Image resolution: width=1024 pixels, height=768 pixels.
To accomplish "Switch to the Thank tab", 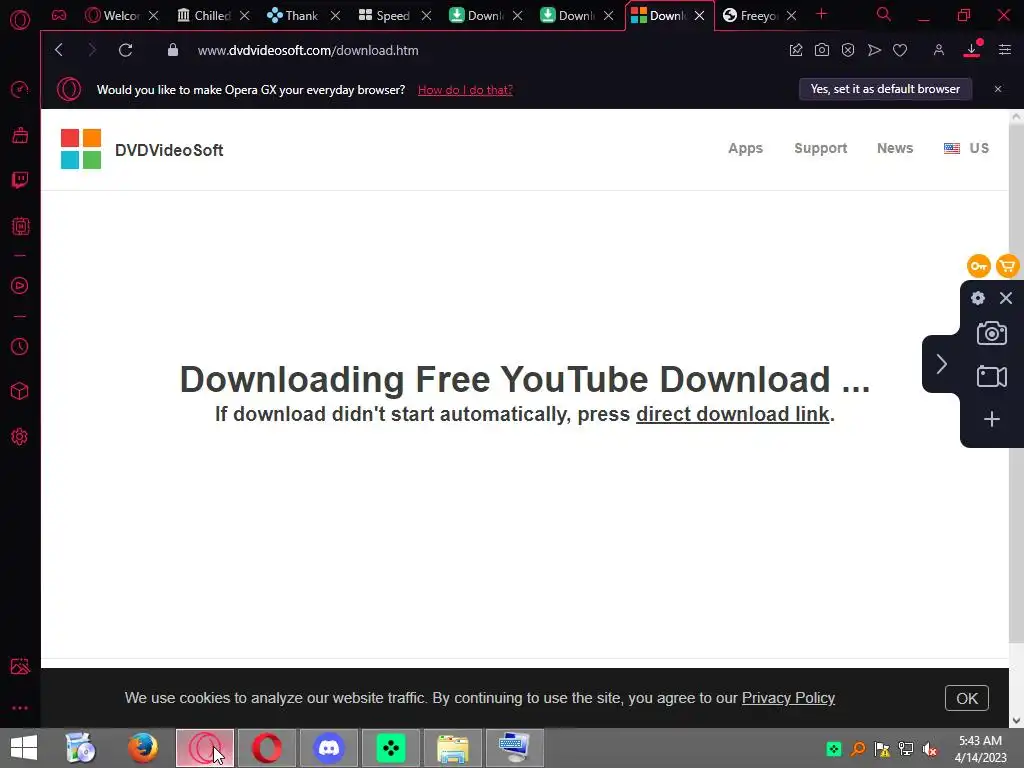I will click(x=293, y=15).
